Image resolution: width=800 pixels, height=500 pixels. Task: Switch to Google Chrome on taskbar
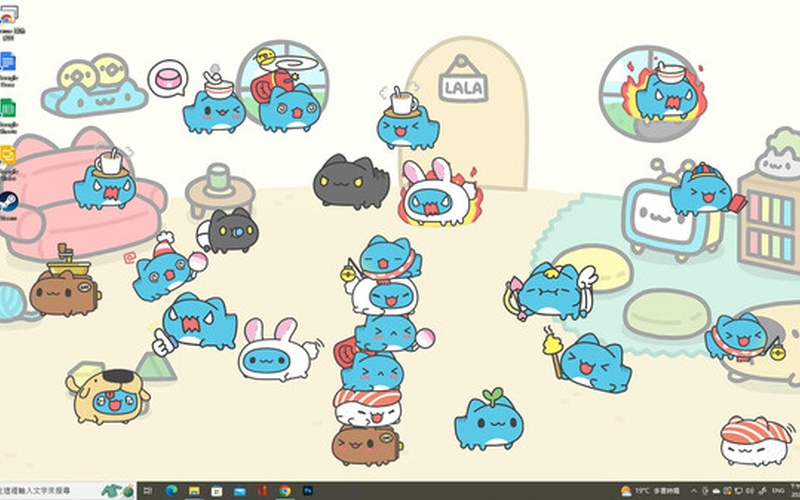pos(285,491)
